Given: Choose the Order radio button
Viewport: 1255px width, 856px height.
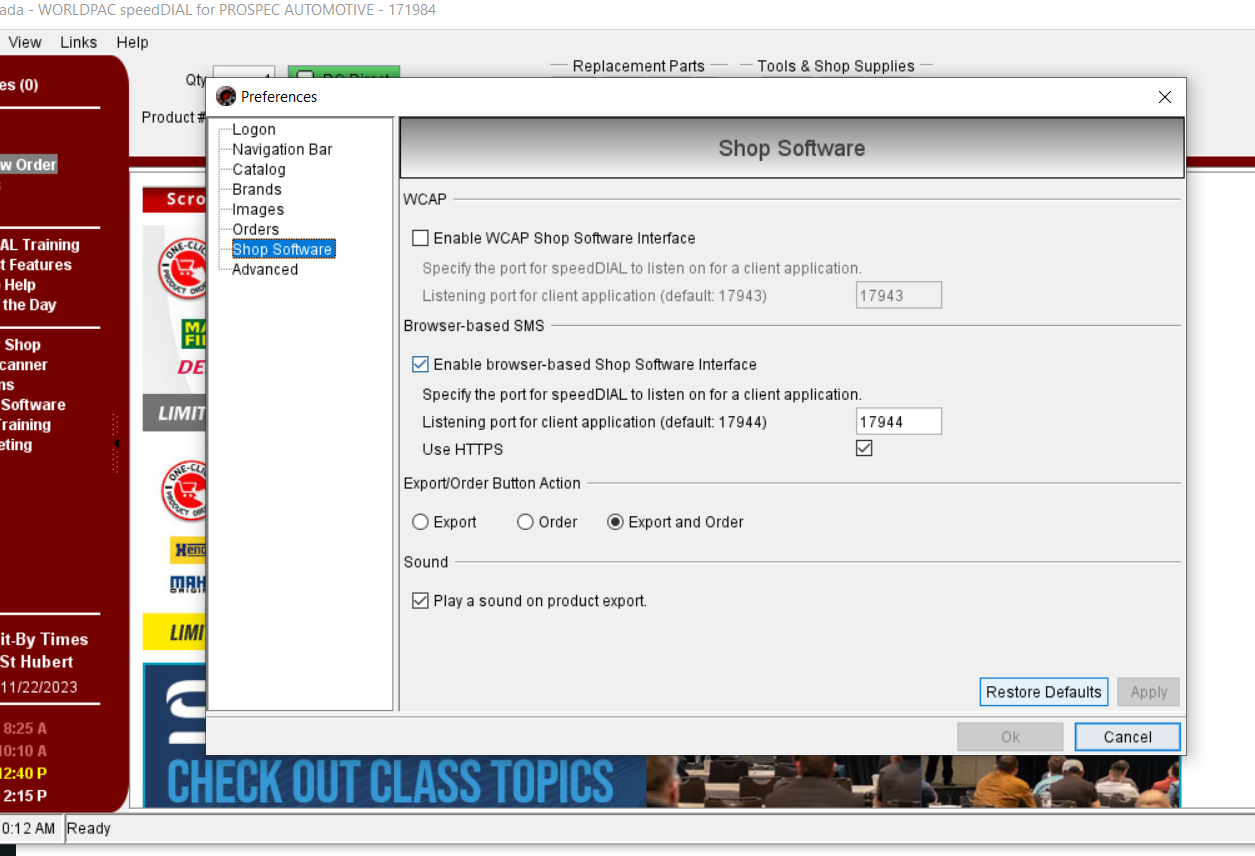Looking at the screenshot, I should (526, 522).
